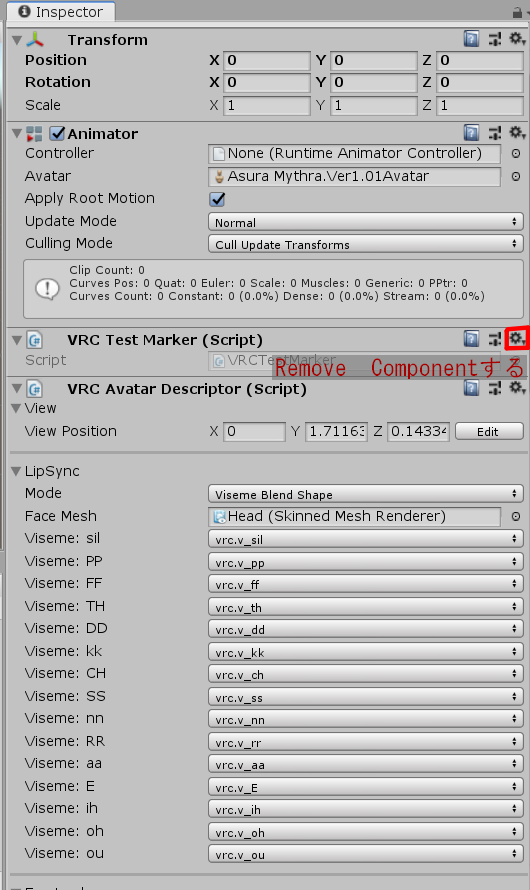Open Viseme DD dropdown

tap(365, 629)
